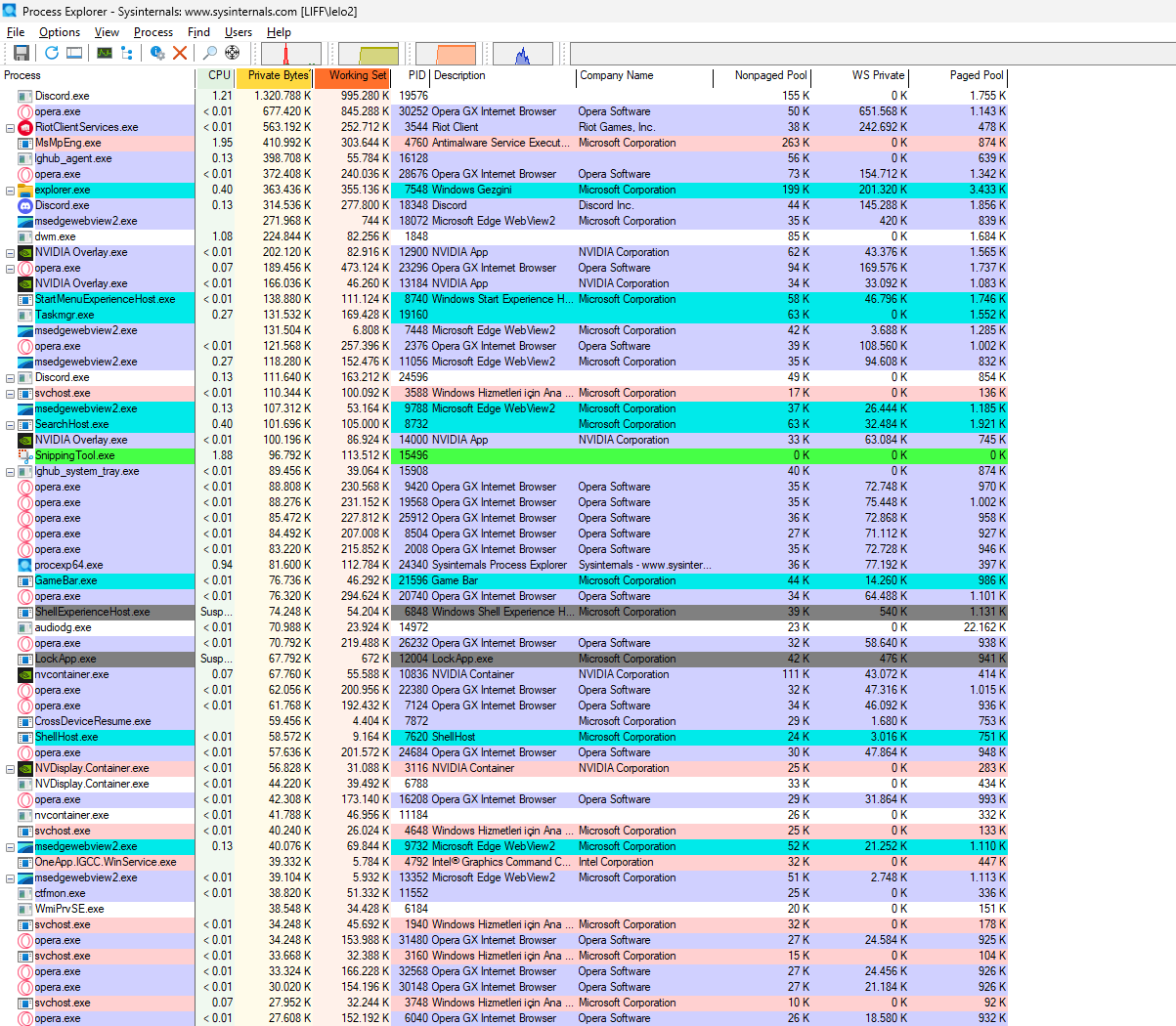Screen dimensions: 1176x1026
Task: Click the Find Handle magnifier icon
Action: (209, 53)
